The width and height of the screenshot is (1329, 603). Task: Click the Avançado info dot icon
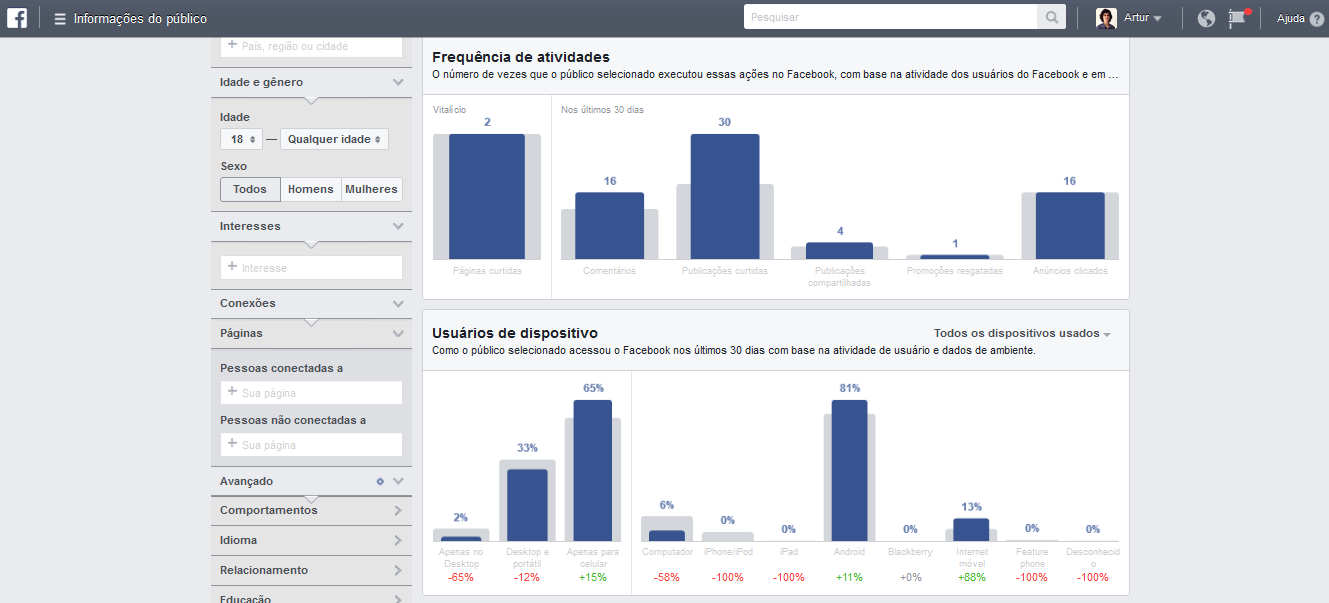(380, 481)
